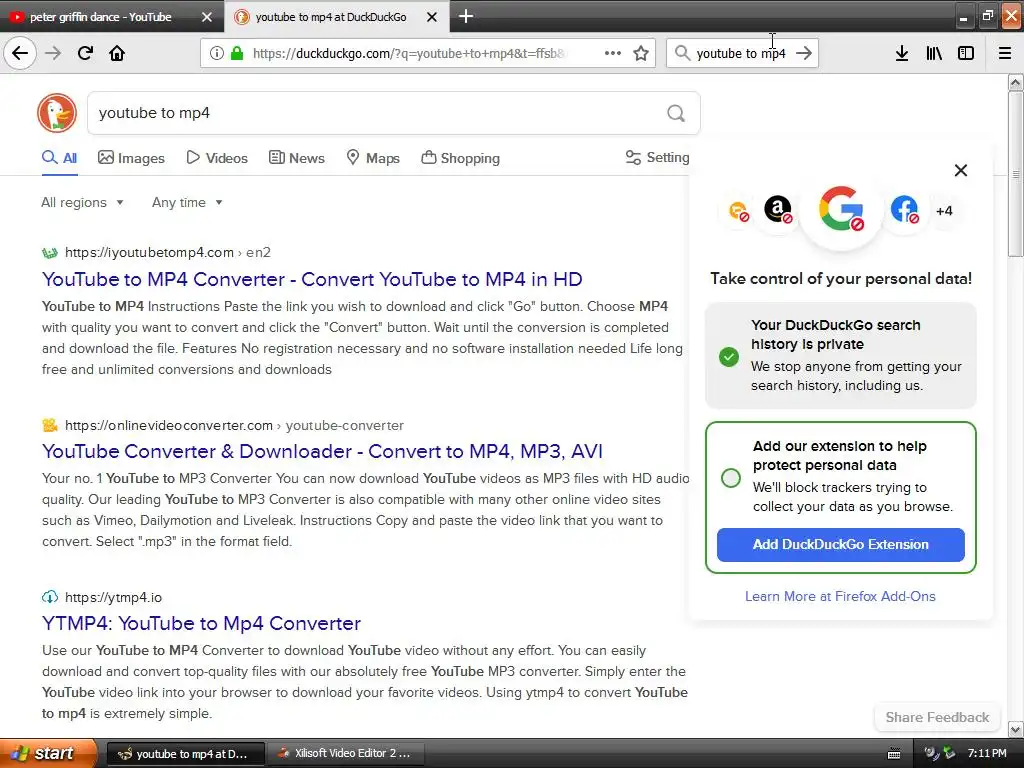Open page actions three-dot menu
Screen dimensions: 1024x768
click(x=613, y=53)
